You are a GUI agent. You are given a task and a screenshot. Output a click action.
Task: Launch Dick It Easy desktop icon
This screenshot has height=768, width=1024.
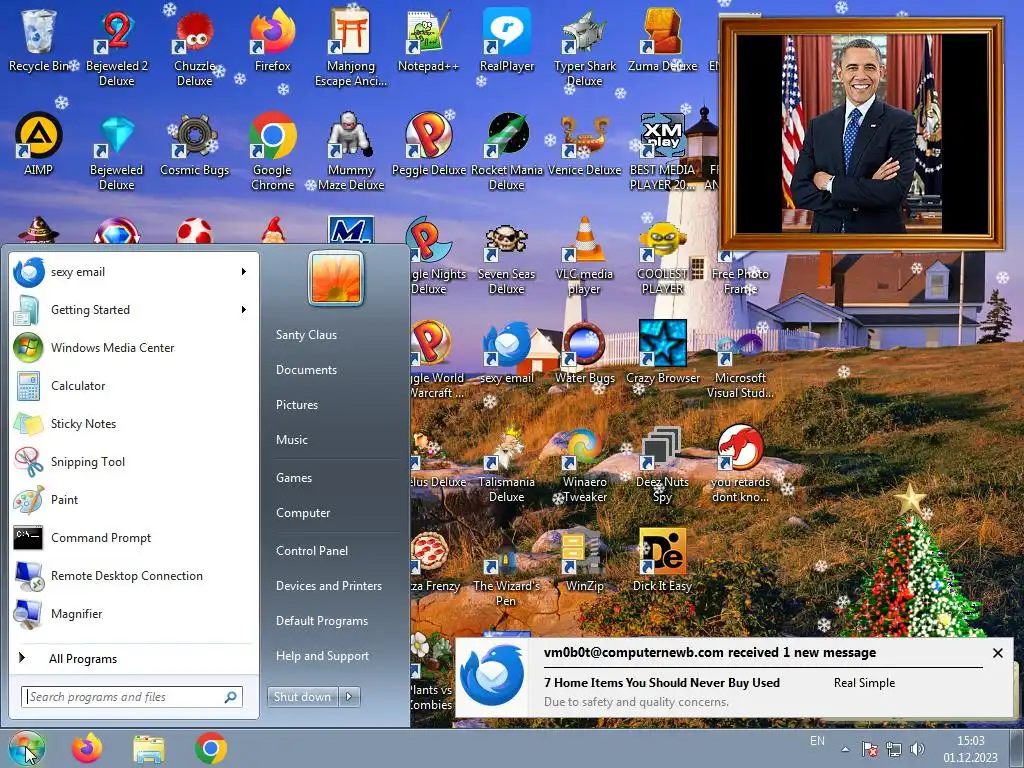(662, 560)
